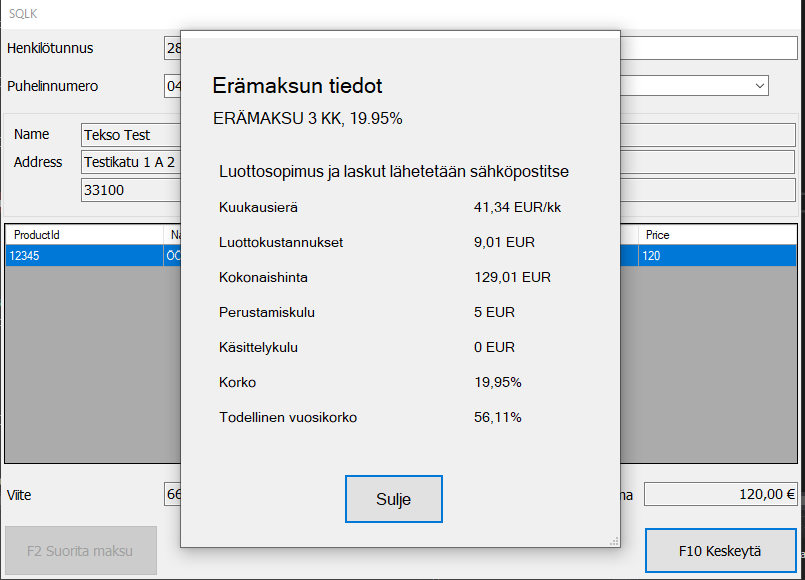
Task: Click the resize grip of the Erämaksun dialog
Action: click(613, 540)
